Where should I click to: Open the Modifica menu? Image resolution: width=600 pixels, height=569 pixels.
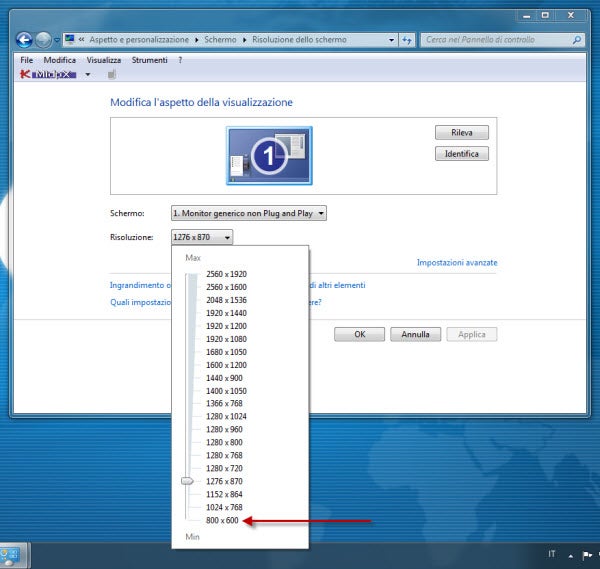coord(60,60)
